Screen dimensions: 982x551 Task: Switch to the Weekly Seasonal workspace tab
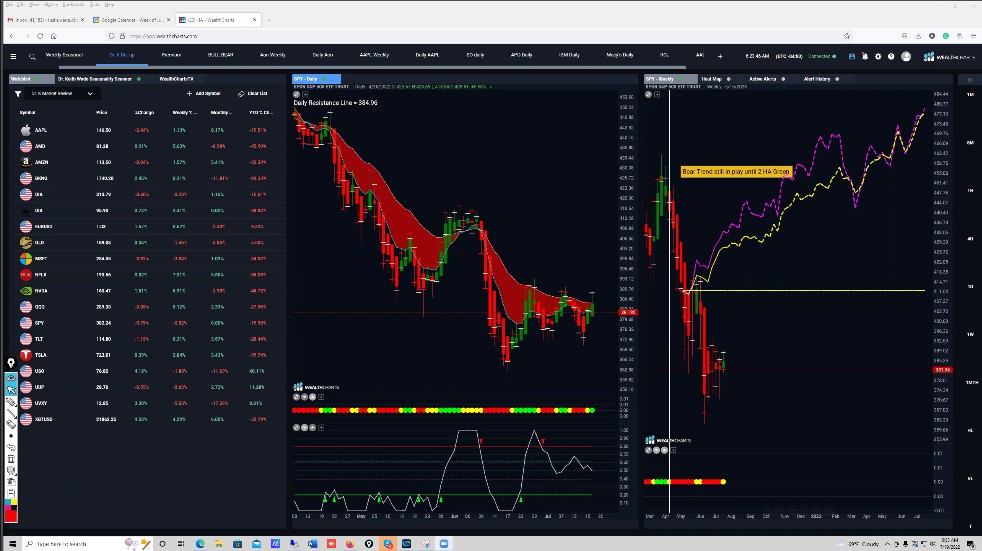pos(64,55)
